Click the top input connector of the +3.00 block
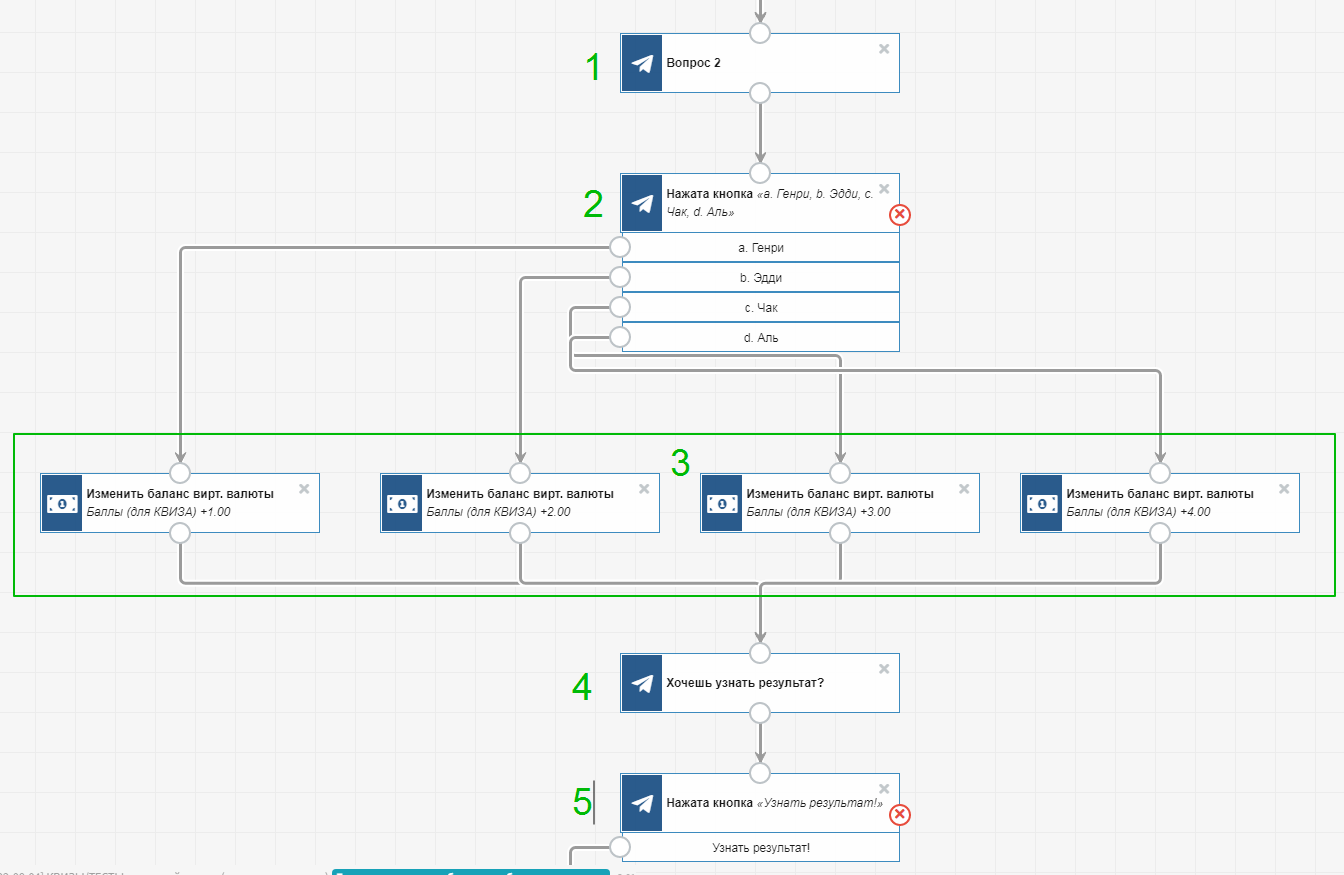Image resolution: width=1344 pixels, height=875 pixels. pyautogui.click(x=840, y=473)
